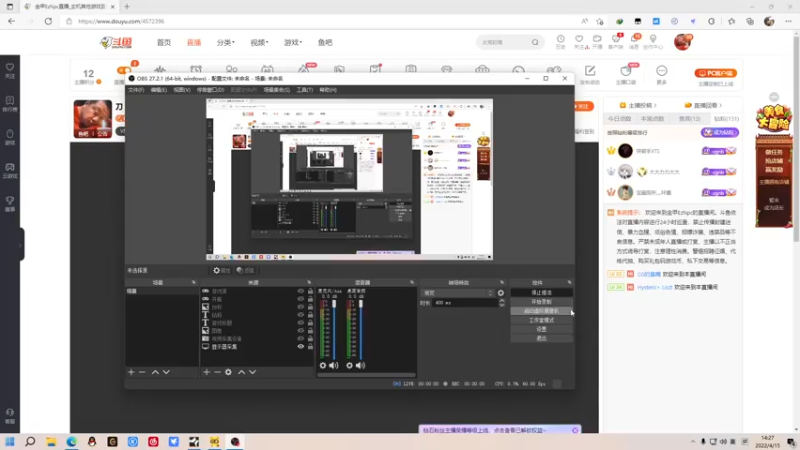Click 启动虚拟摄像机 button
800x450 pixels.
[541, 311]
